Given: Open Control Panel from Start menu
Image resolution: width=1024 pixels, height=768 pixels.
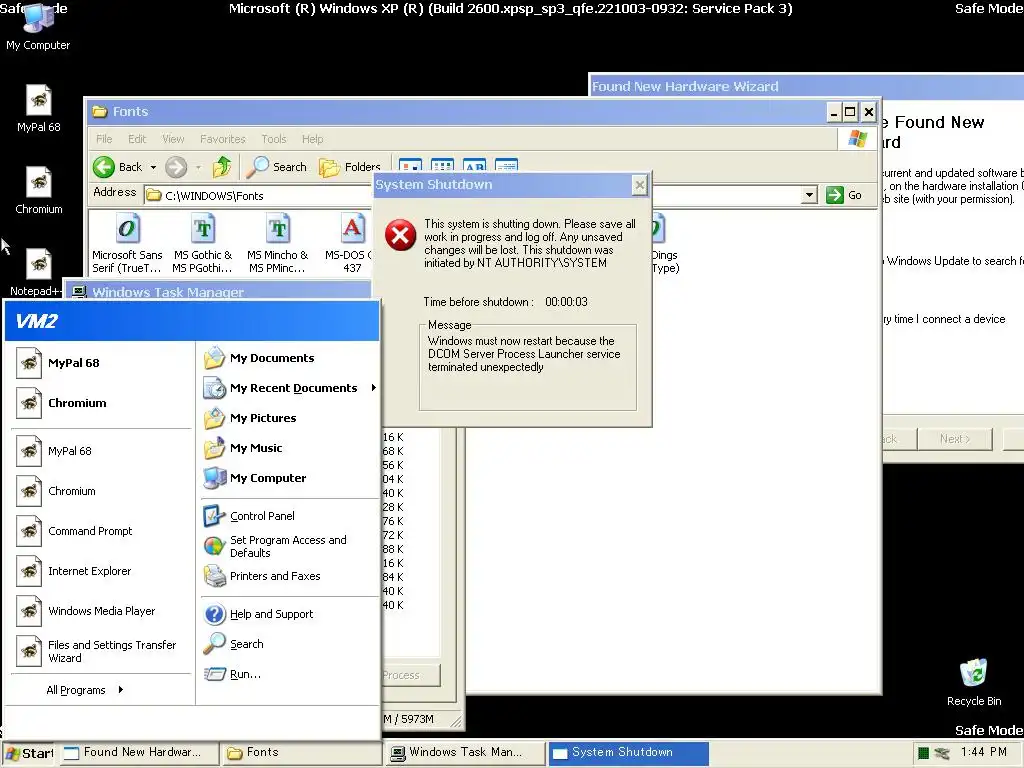Looking at the screenshot, I should click(x=289, y=516).
